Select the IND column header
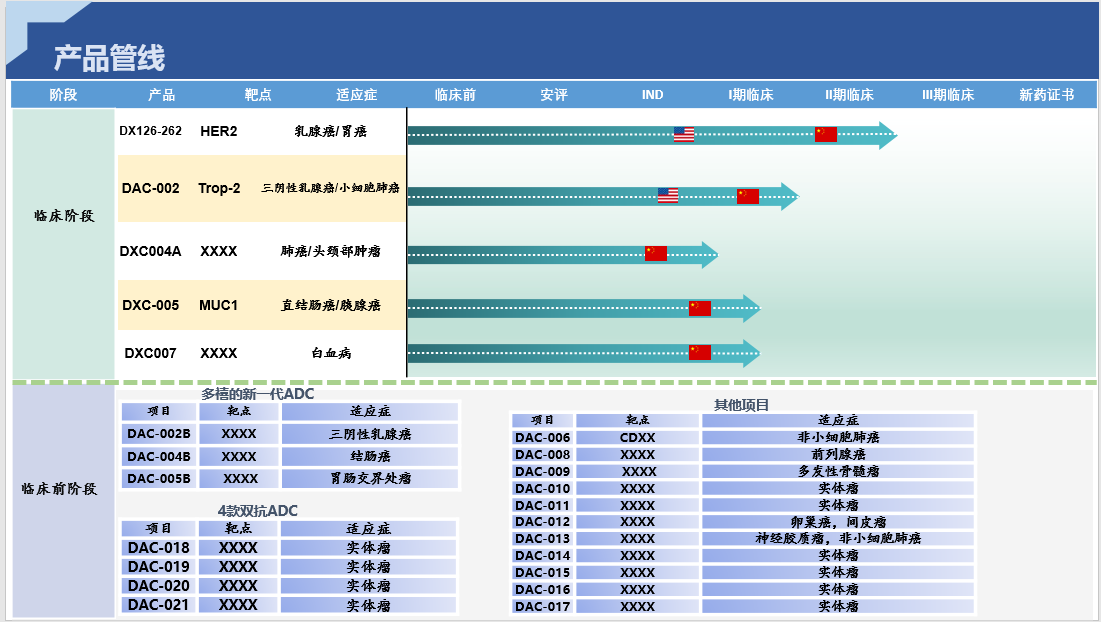This screenshot has height=622, width=1101. click(x=652, y=95)
